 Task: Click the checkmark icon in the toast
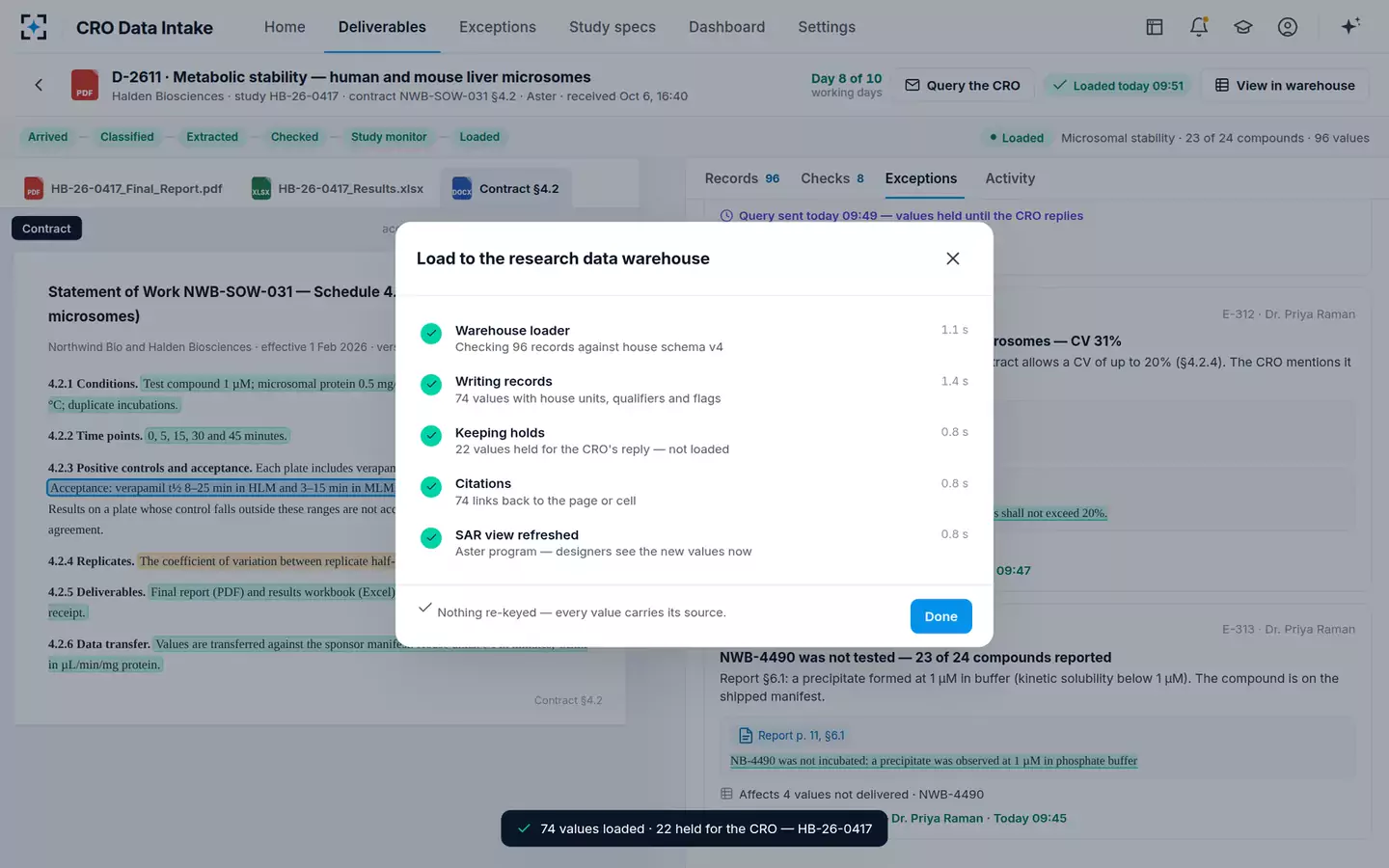coord(524,828)
